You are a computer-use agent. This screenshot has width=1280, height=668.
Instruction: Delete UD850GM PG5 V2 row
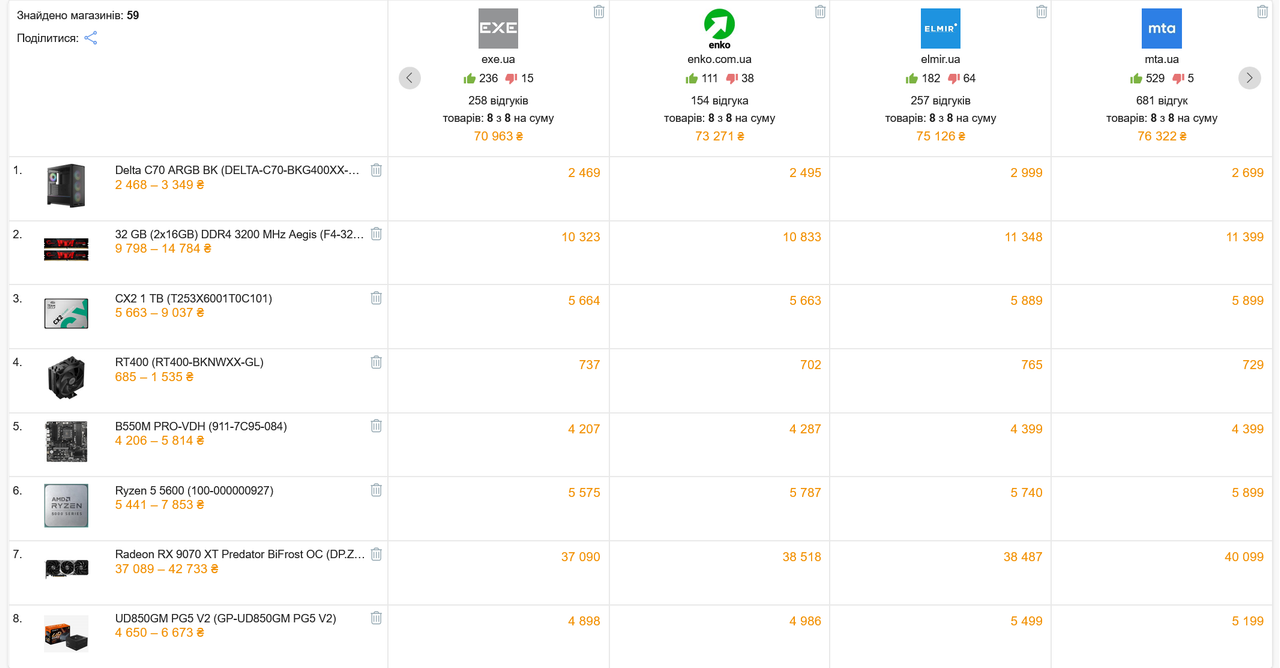coord(376,618)
